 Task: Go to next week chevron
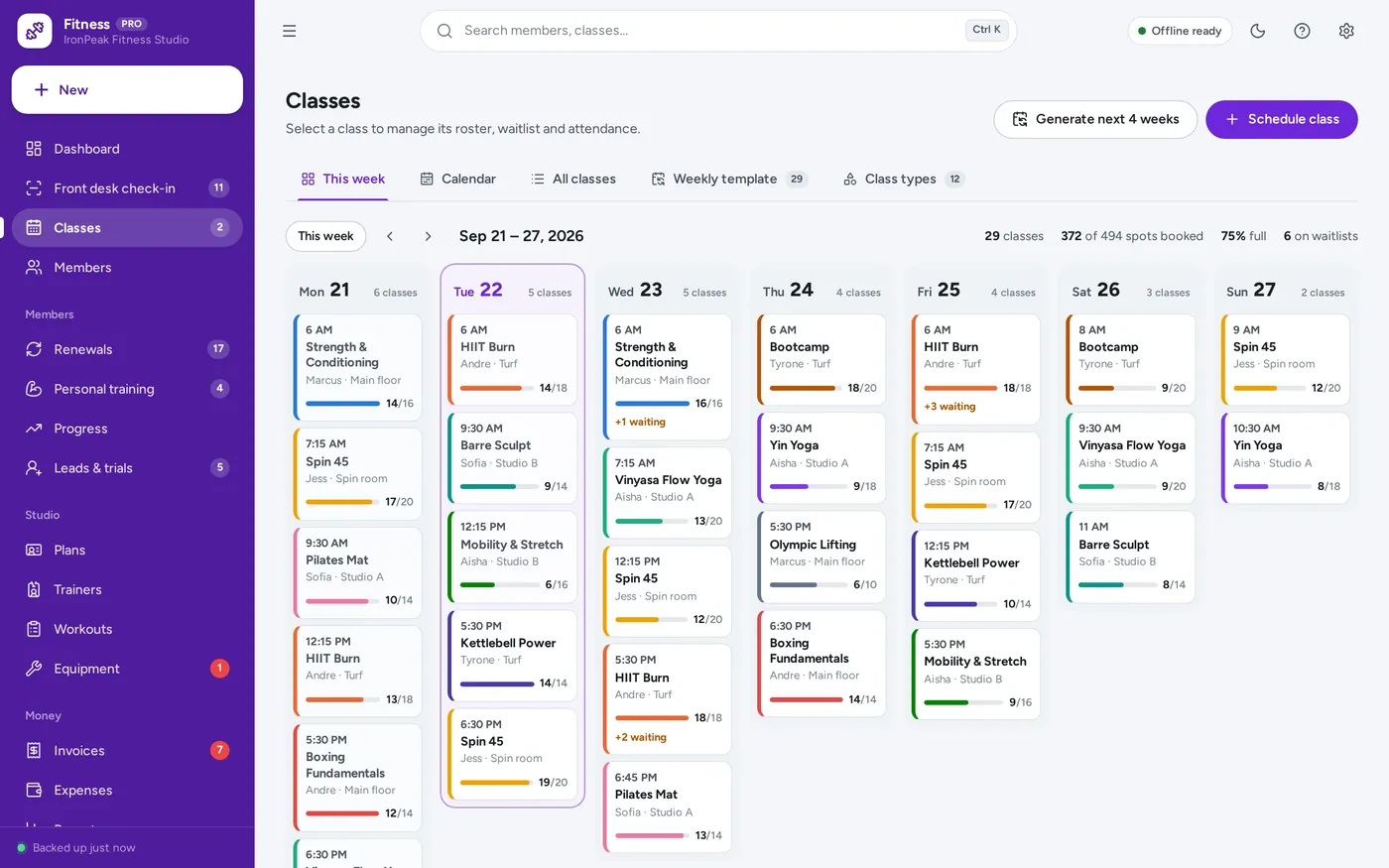coord(428,236)
